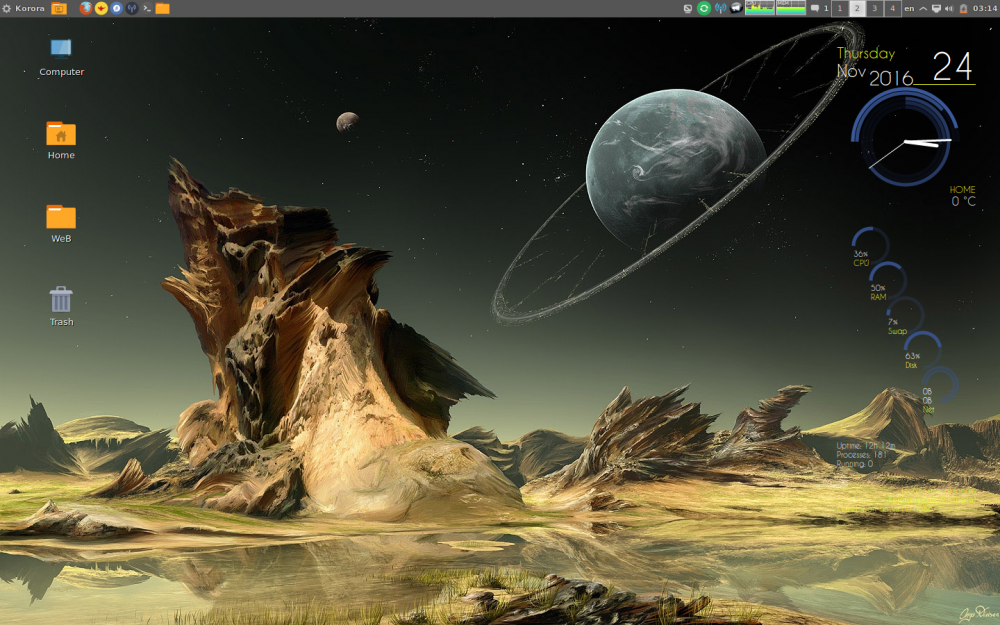The image size is (1000, 625).
Task: Open the WeB folder on desktop
Action: (61, 224)
